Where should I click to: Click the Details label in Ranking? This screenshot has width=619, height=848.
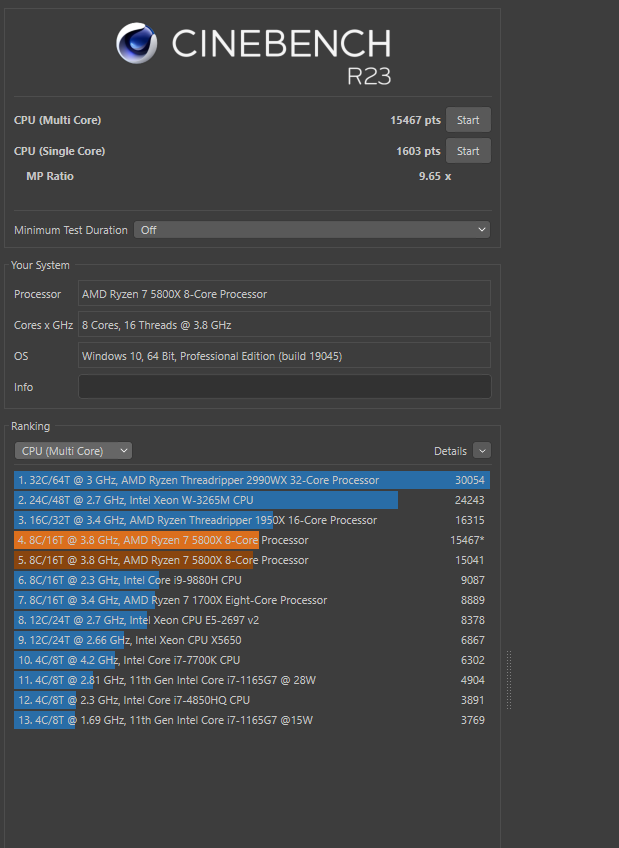(x=450, y=451)
